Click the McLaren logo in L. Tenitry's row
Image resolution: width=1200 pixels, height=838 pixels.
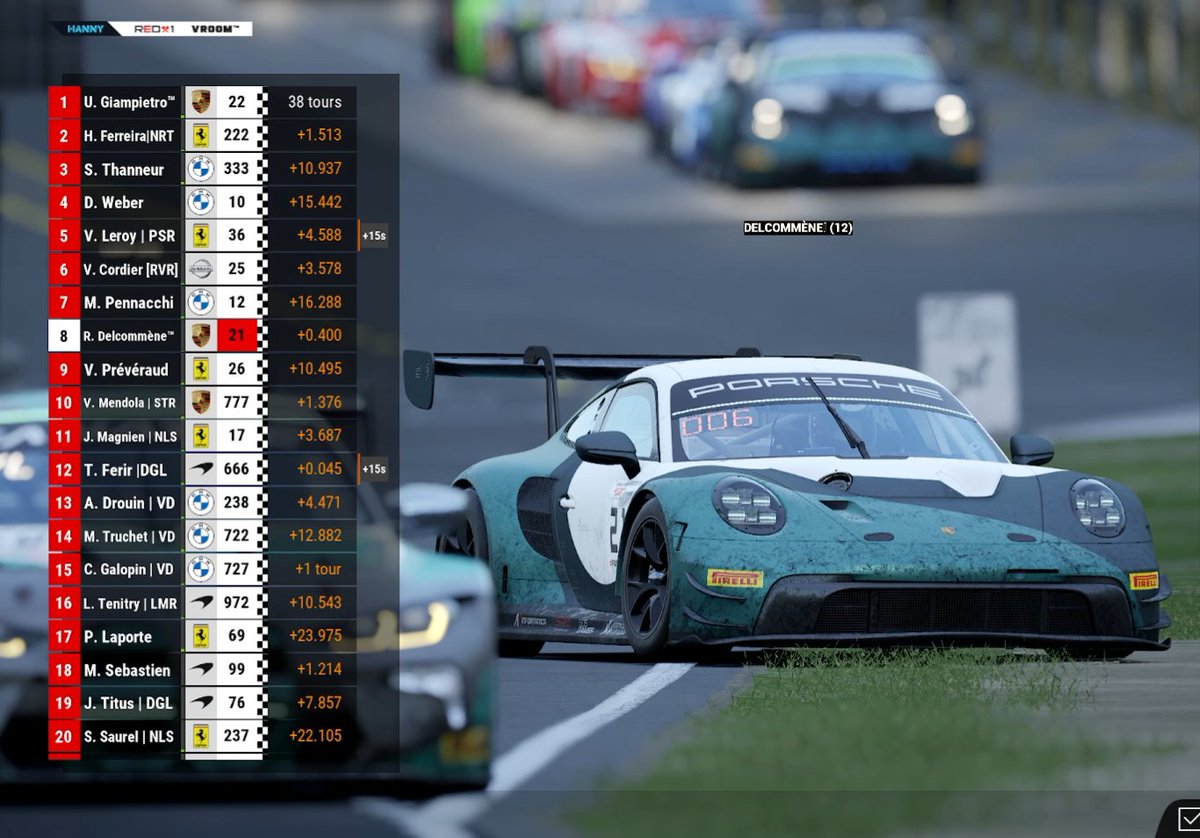pyautogui.click(x=201, y=603)
